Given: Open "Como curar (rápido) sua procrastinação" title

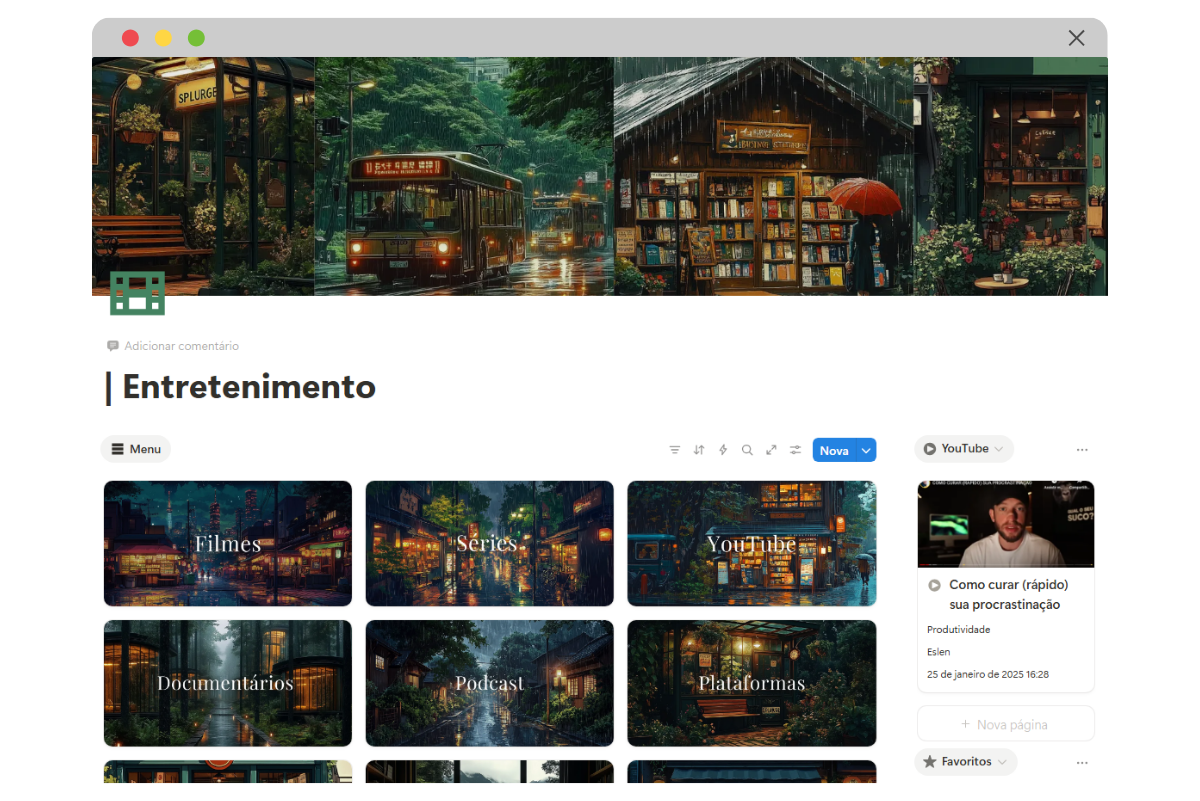Looking at the screenshot, I should [1009, 595].
